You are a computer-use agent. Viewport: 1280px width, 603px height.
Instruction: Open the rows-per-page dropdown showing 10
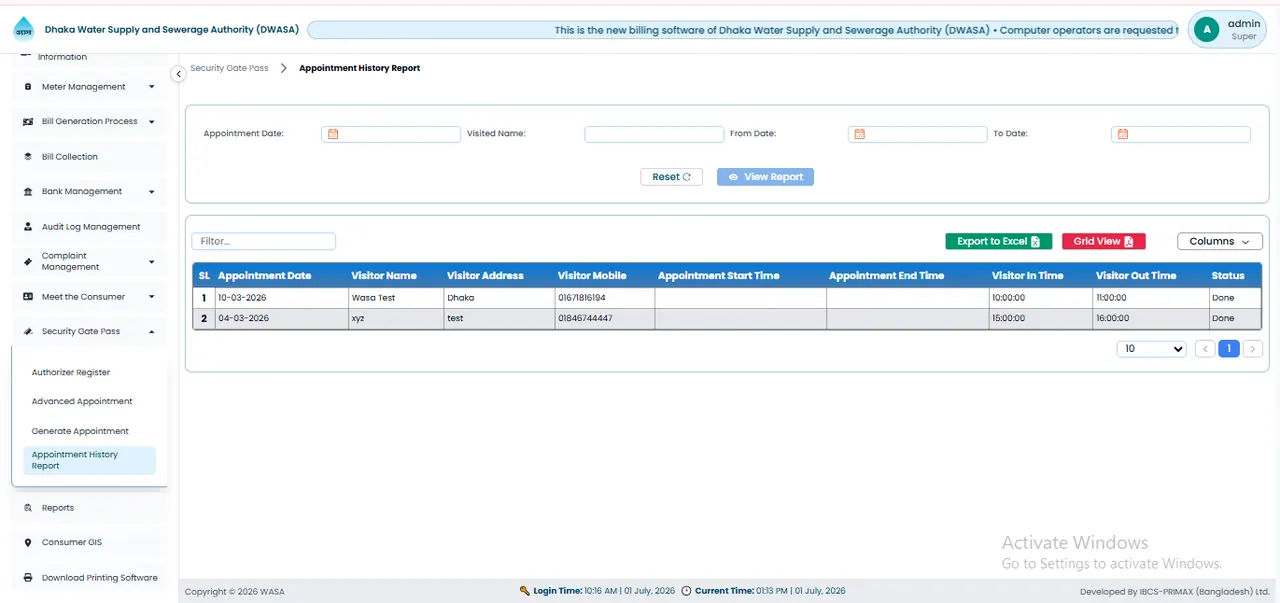[x=1151, y=349]
